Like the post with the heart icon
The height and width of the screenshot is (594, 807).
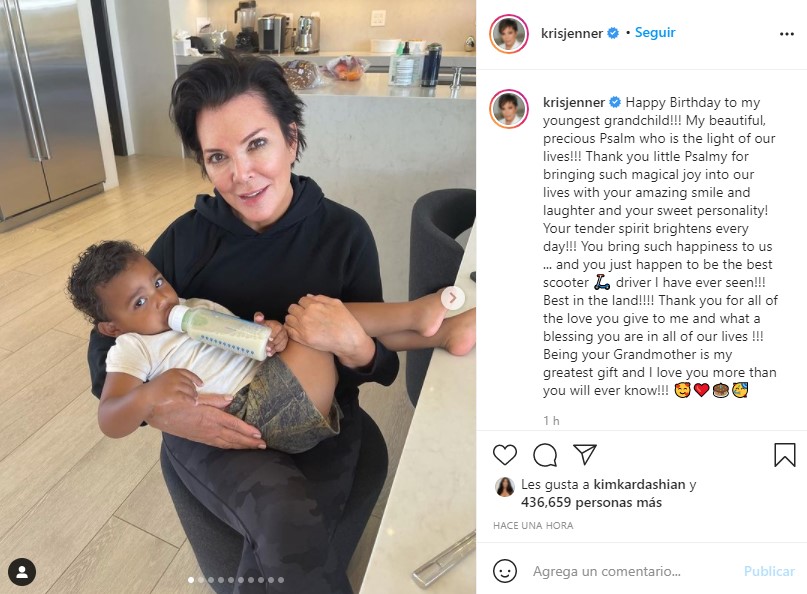[504, 455]
